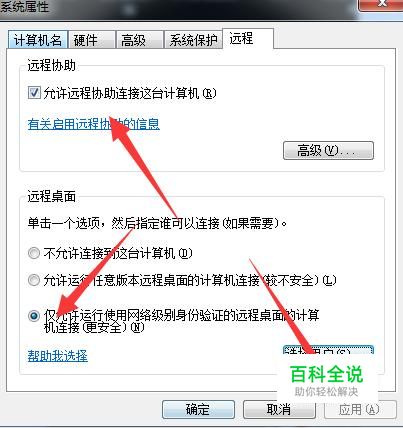403x428 pixels.
Task: Click the 高级(V)... button in 远程协助
Action: [x=328, y=151]
